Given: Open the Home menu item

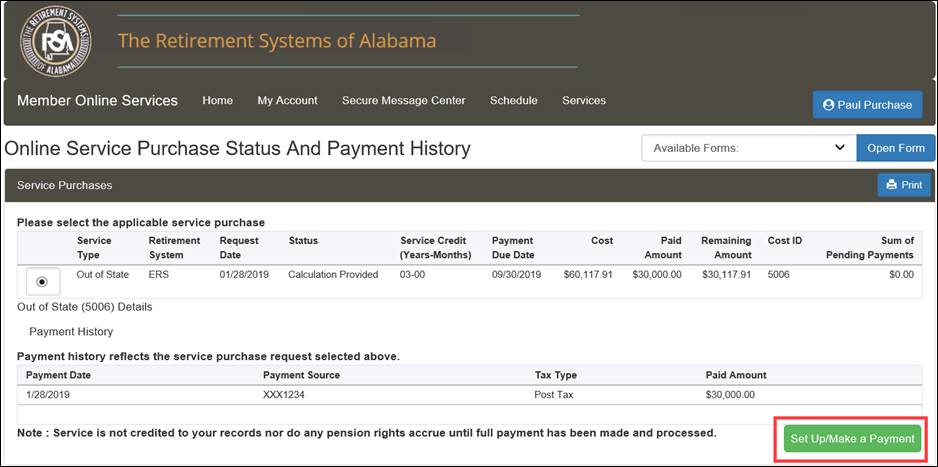Looking at the screenshot, I should (218, 100).
